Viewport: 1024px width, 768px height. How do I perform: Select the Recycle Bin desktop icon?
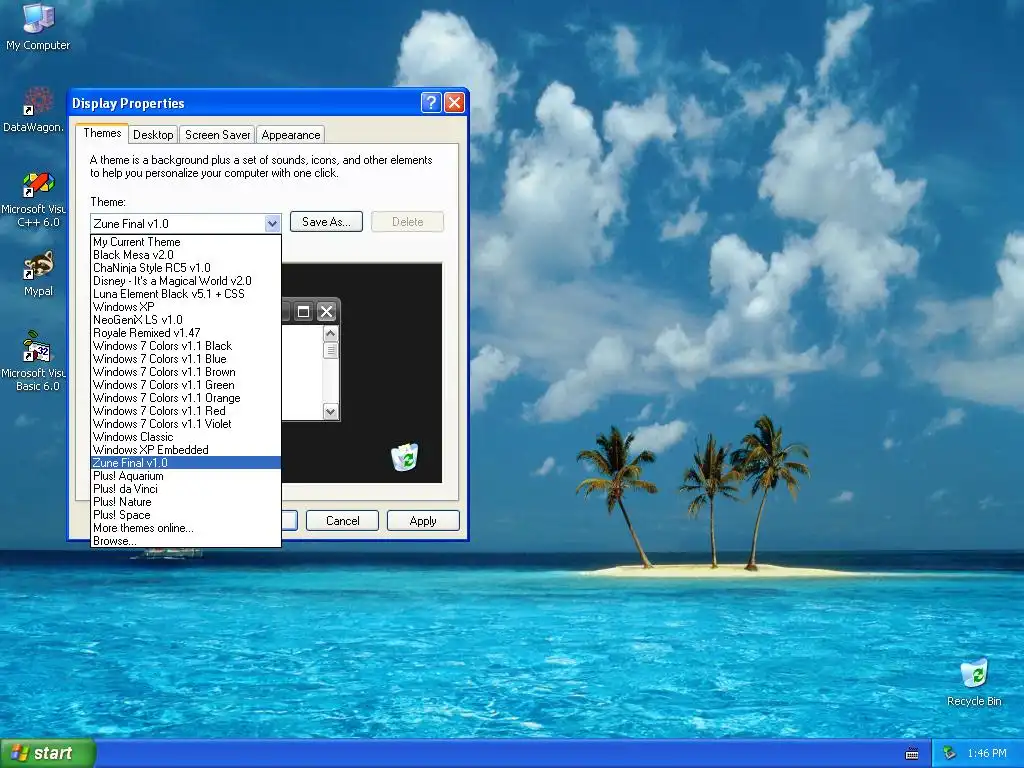(x=974, y=682)
